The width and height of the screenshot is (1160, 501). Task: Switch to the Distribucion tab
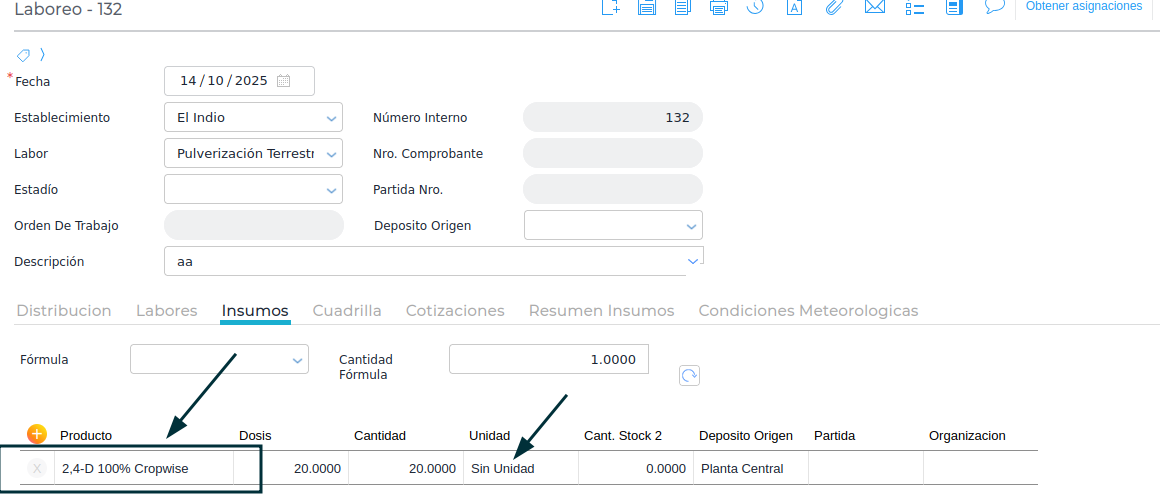64,311
